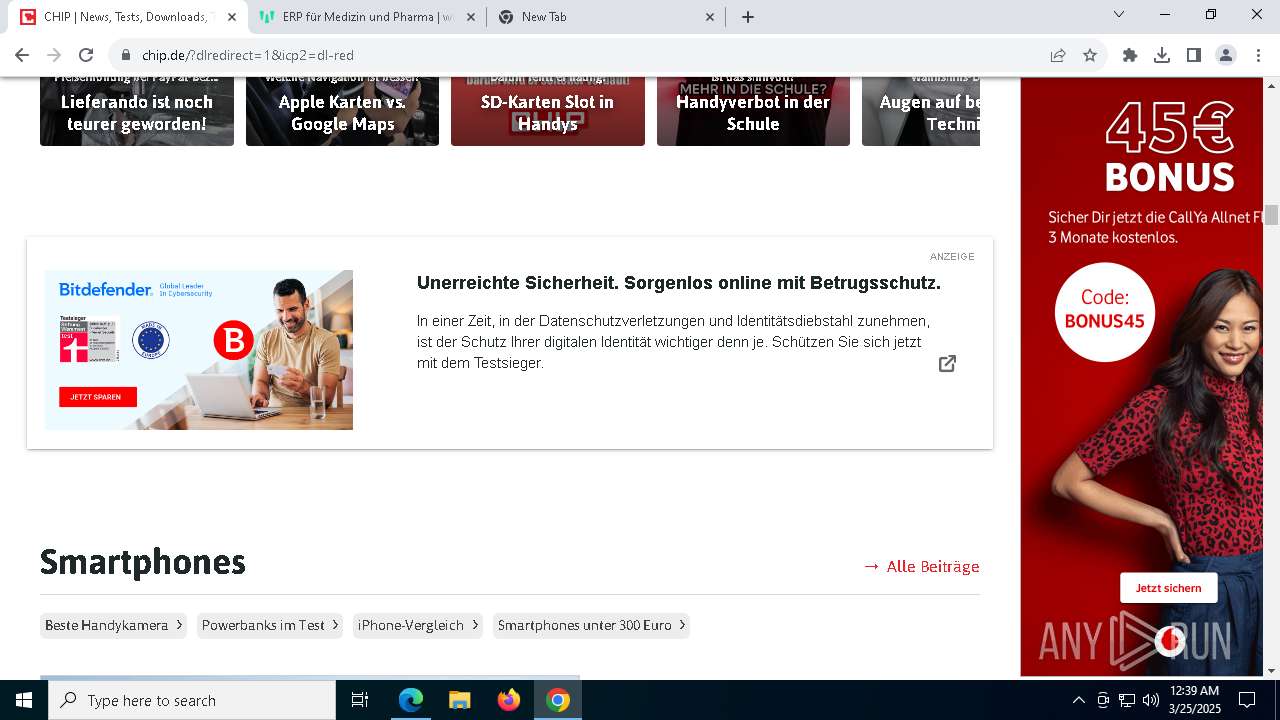Open SD-Karten Slot in Handys card
This screenshot has height=720, width=1280.
click(548, 112)
